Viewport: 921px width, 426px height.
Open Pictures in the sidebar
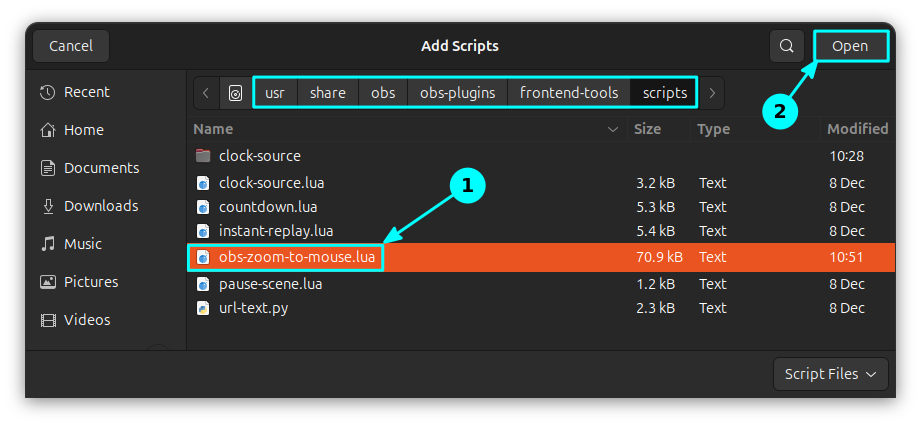coord(91,282)
